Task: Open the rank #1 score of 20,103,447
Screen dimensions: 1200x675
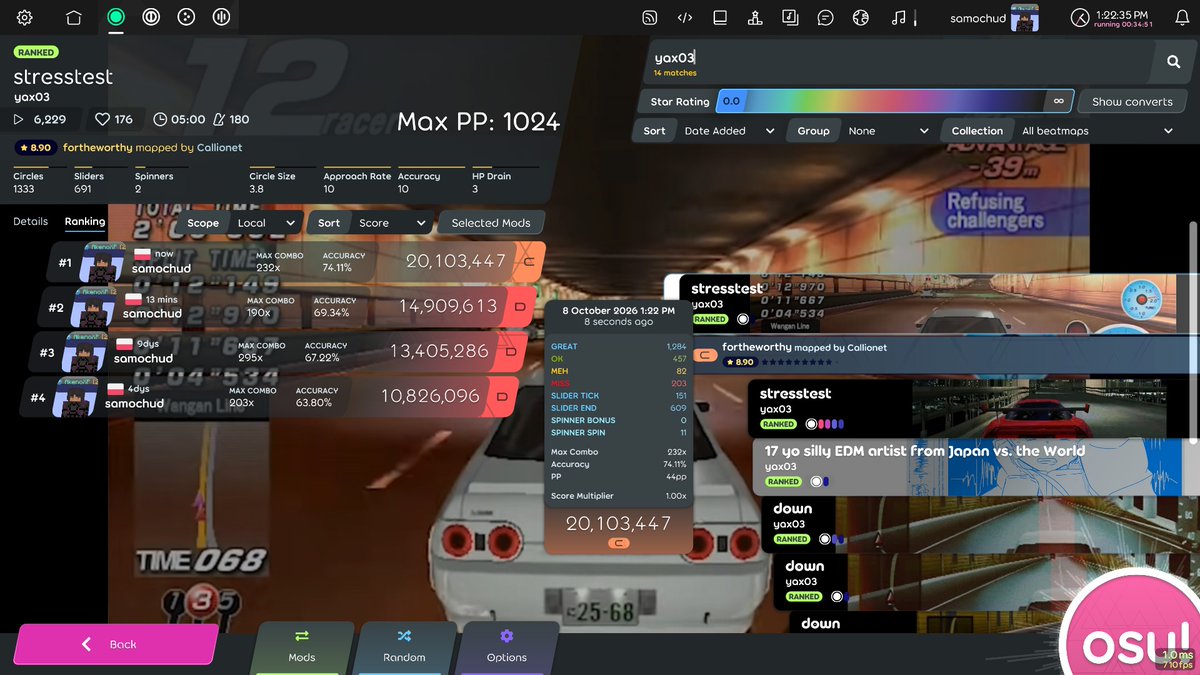Action: (x=296, y=261)
